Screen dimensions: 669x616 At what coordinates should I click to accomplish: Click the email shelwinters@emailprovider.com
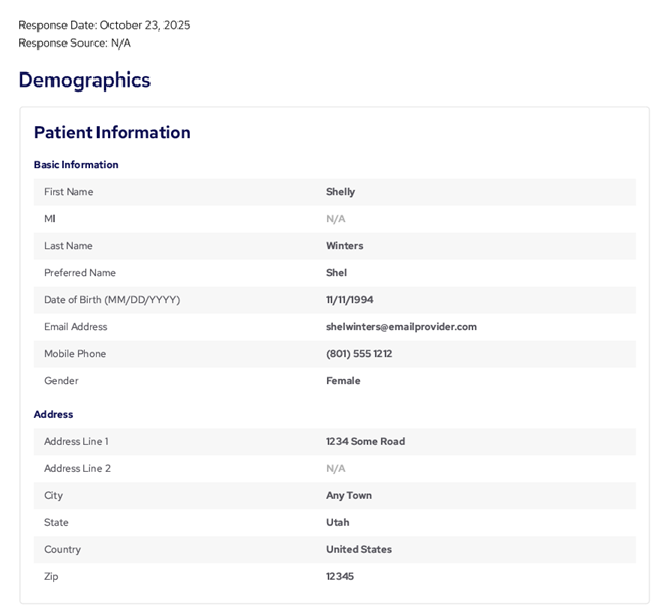[401, 327]
